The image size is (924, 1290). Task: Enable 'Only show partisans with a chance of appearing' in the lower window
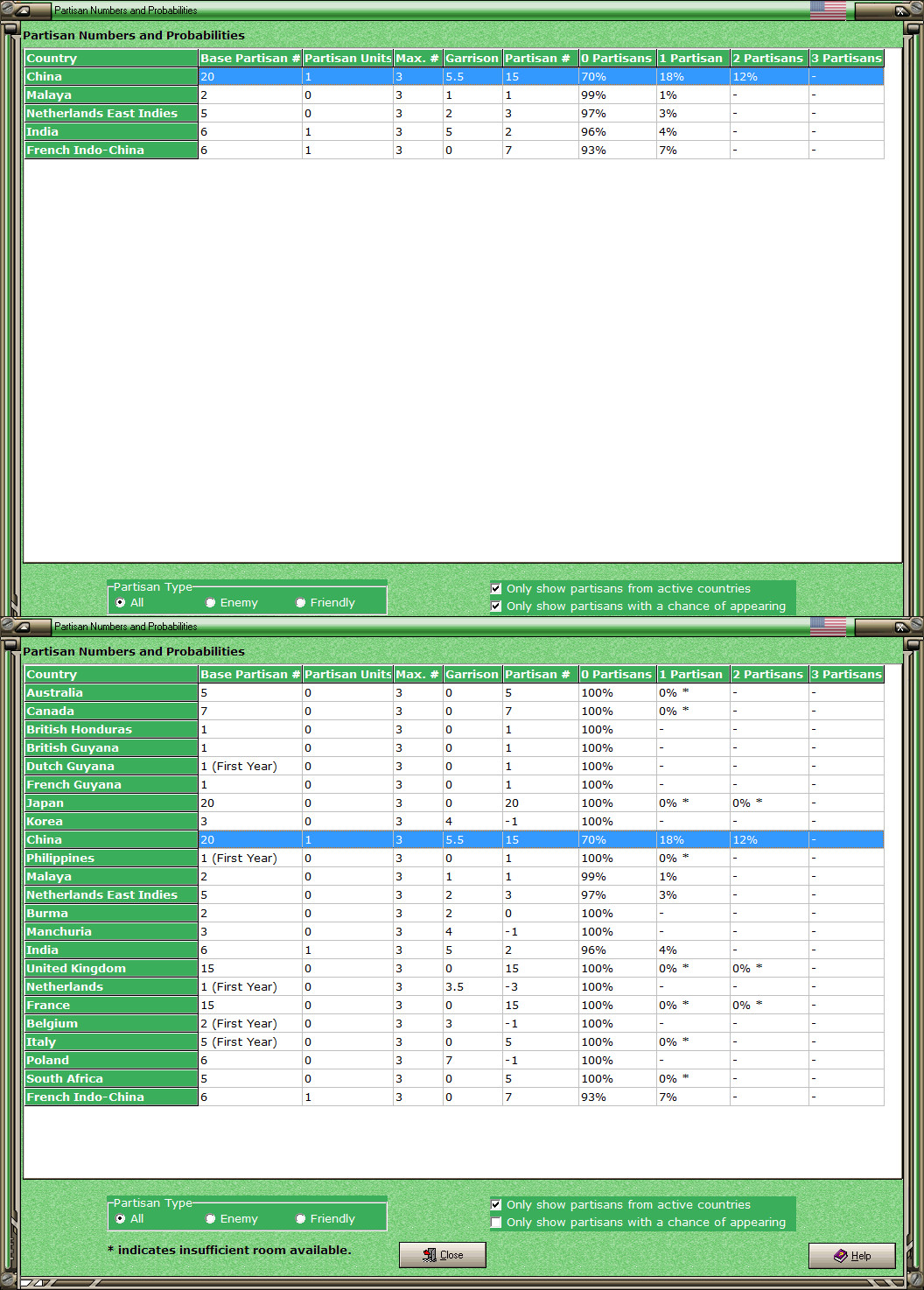click(x=496, y=1223)
